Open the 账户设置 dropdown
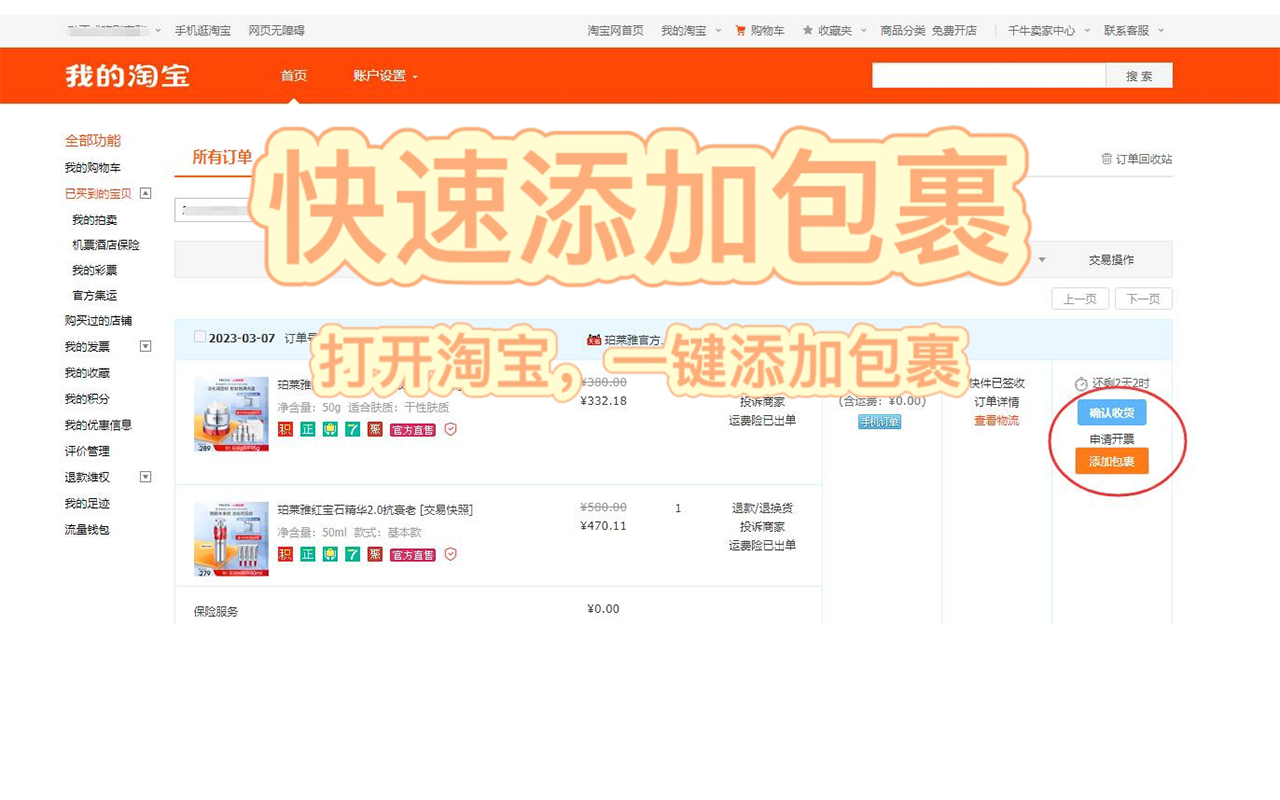 (x=385, y=76)
